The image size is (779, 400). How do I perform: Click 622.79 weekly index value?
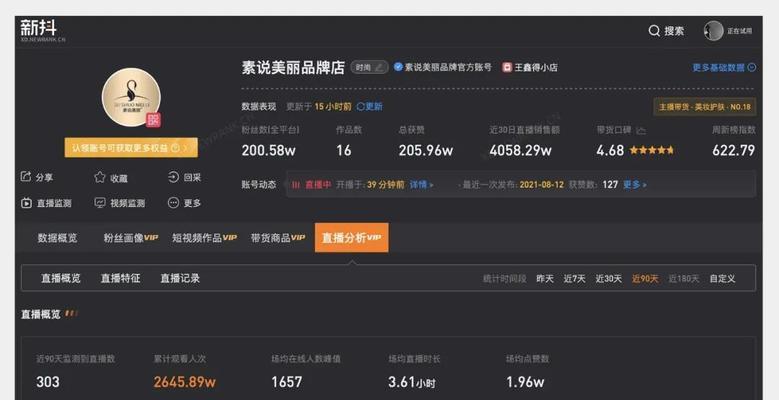tap(733, 150)
